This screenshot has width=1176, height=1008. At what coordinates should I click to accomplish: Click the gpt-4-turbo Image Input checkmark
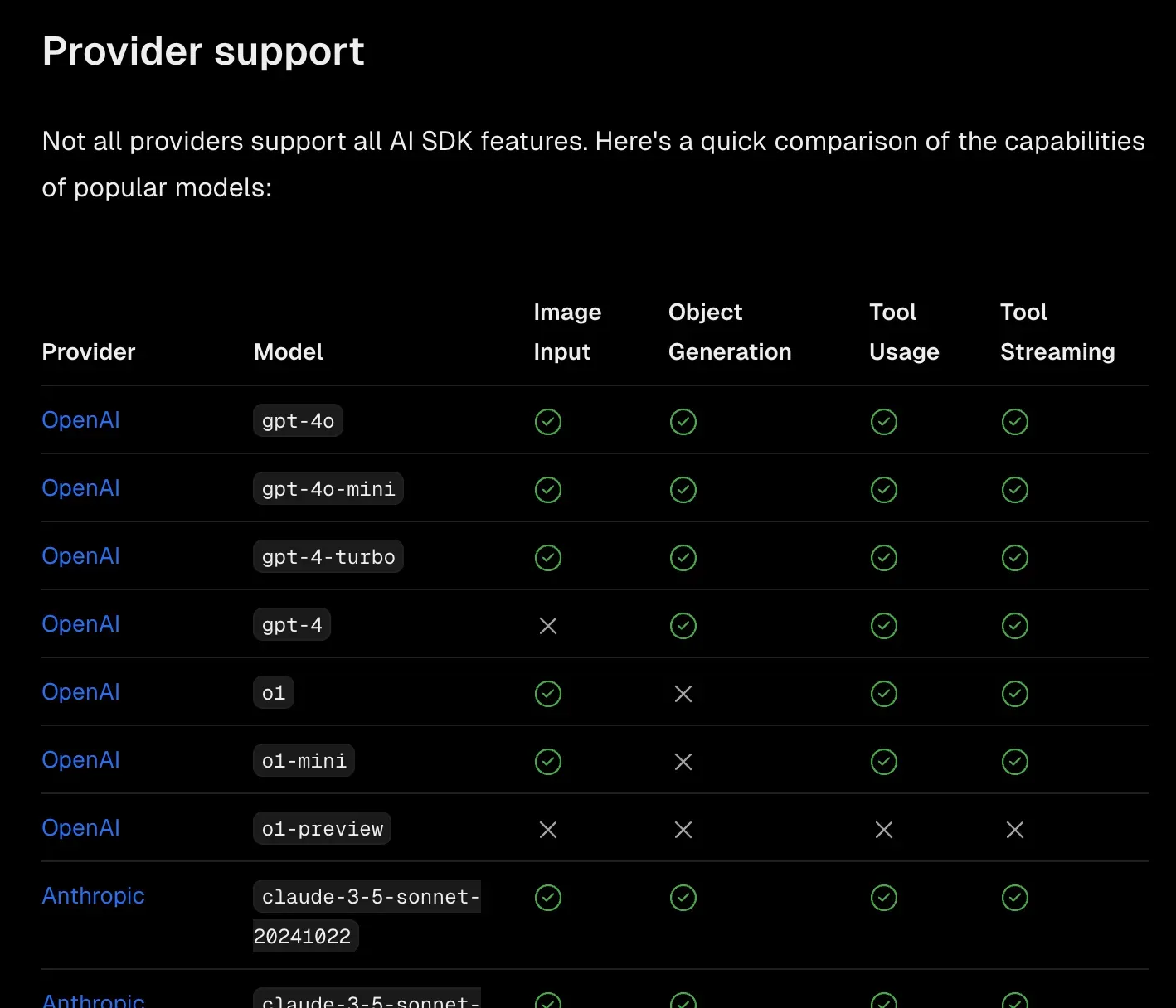click(548, 558)
